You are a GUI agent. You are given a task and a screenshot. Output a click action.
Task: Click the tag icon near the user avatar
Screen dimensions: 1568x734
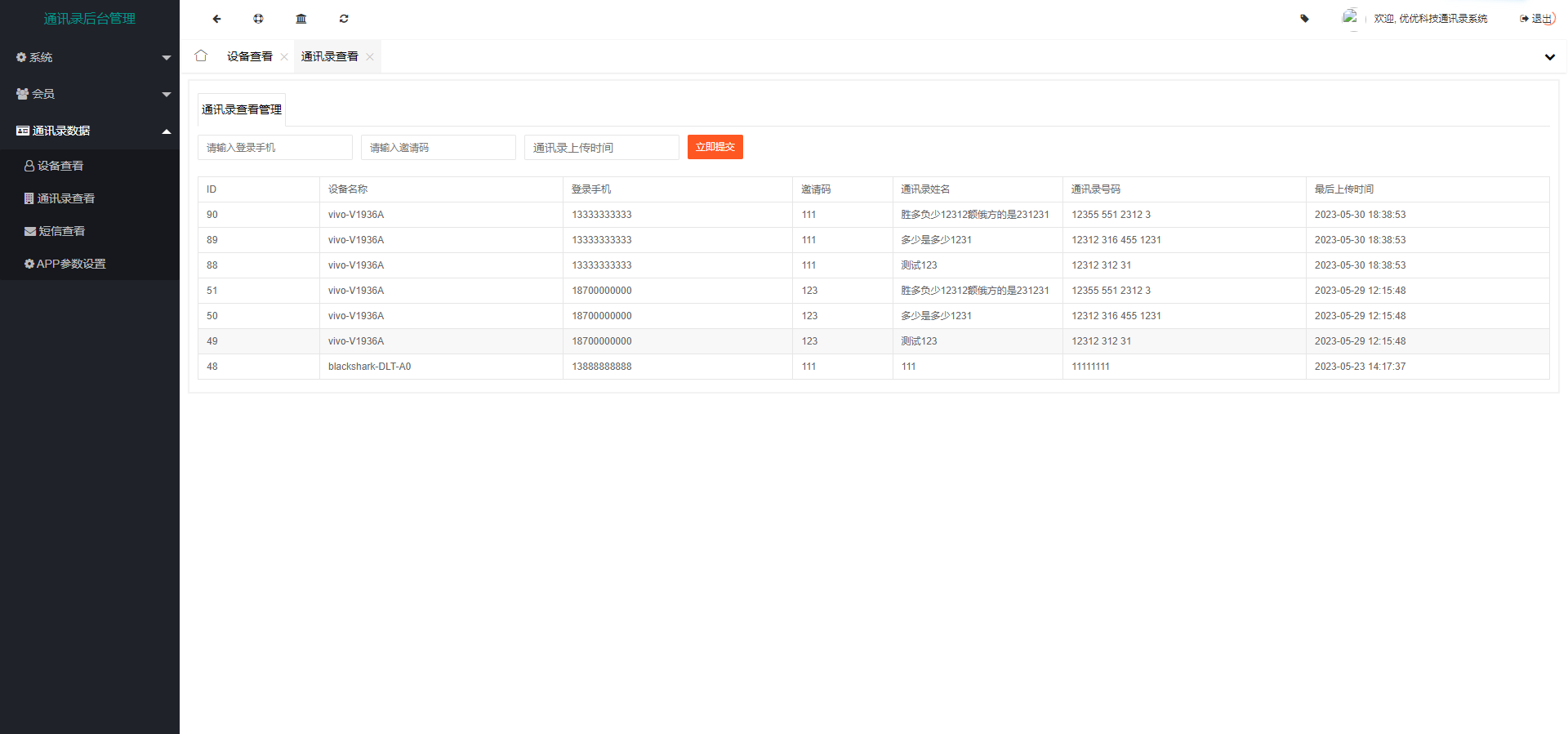(1304, 19)
